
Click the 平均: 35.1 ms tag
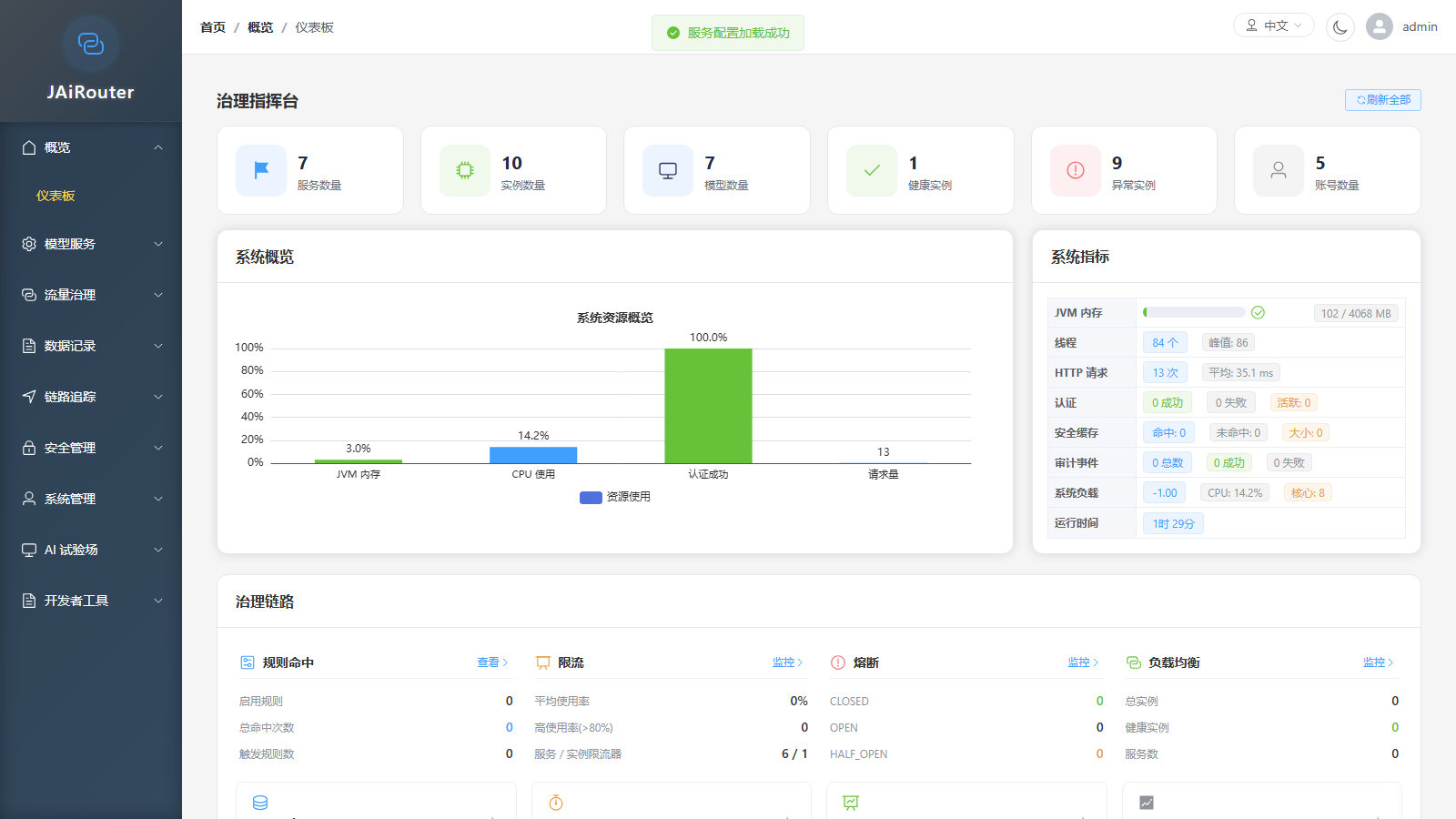pos(1241,373)
